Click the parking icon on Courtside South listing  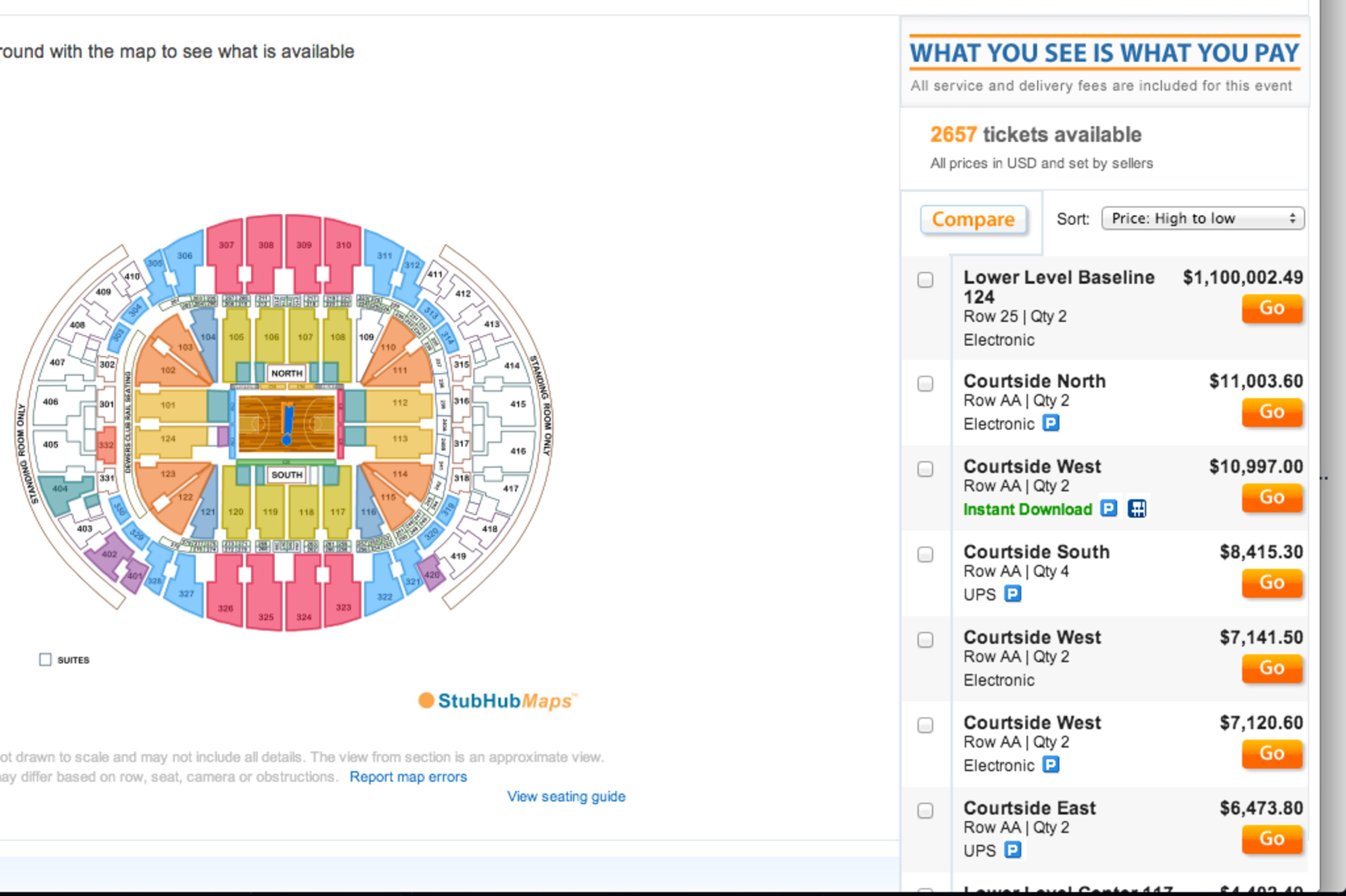1012,594
